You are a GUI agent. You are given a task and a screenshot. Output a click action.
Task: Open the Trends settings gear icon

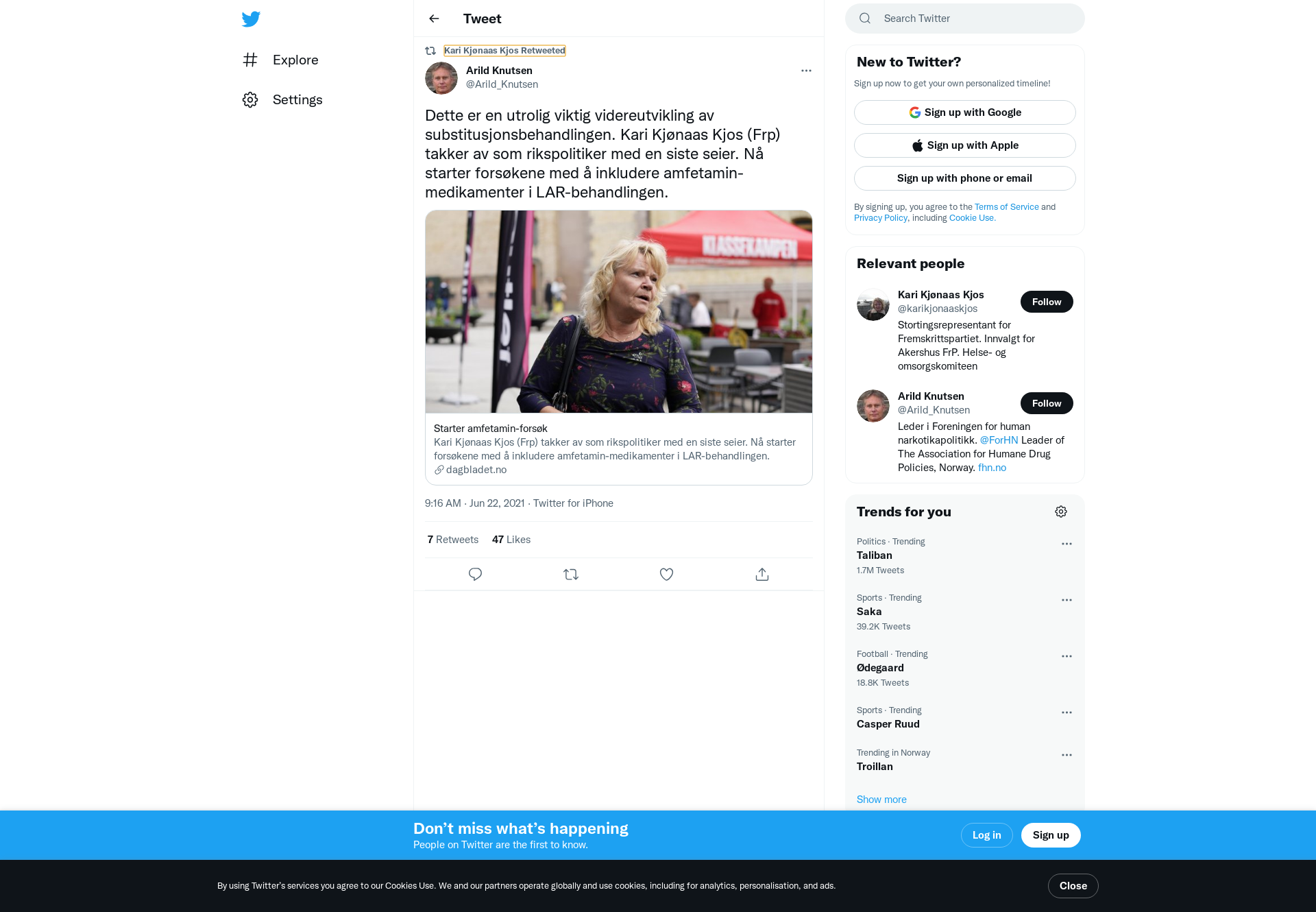1061,512
